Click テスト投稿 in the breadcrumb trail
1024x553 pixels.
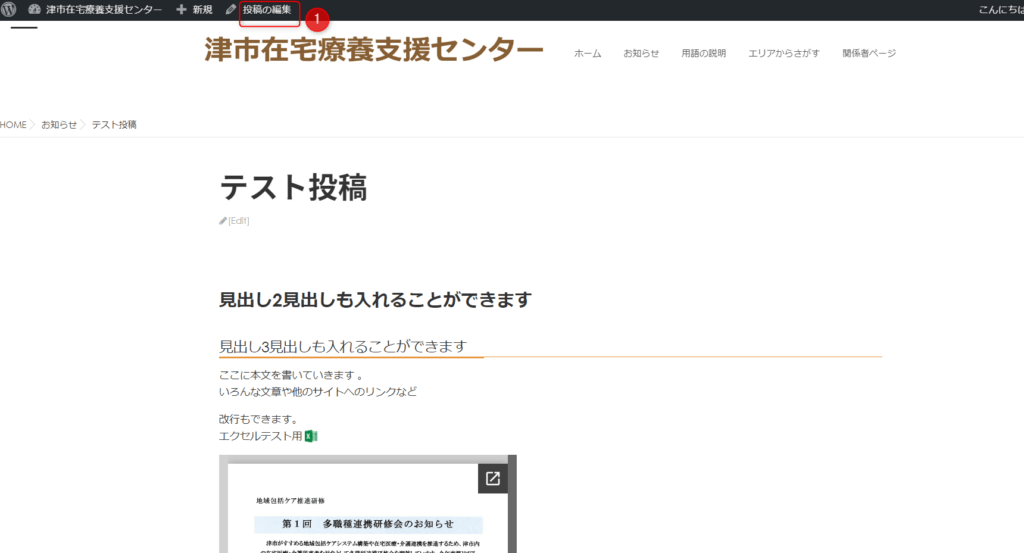pyautogui.click(x=114, y=125)
